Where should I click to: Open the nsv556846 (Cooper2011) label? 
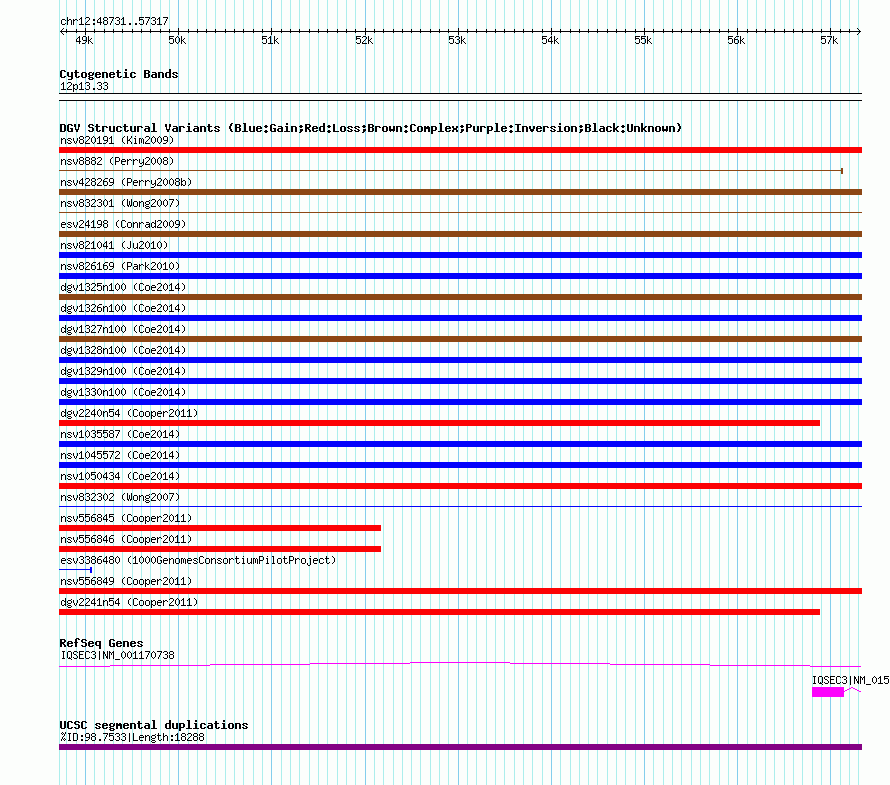[x=126, y=539]
